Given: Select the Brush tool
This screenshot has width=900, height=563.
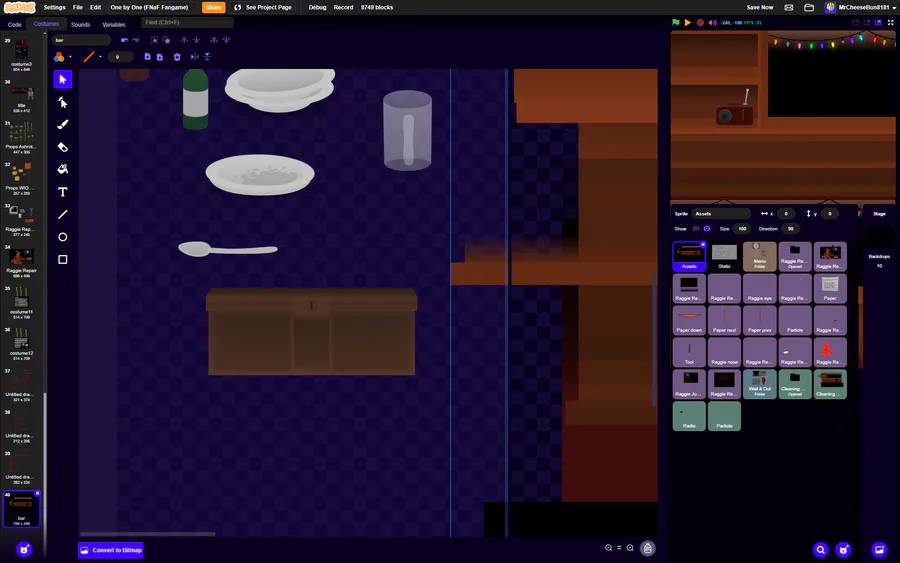Looking at the screenshot, I should click(x=63, y=125).
